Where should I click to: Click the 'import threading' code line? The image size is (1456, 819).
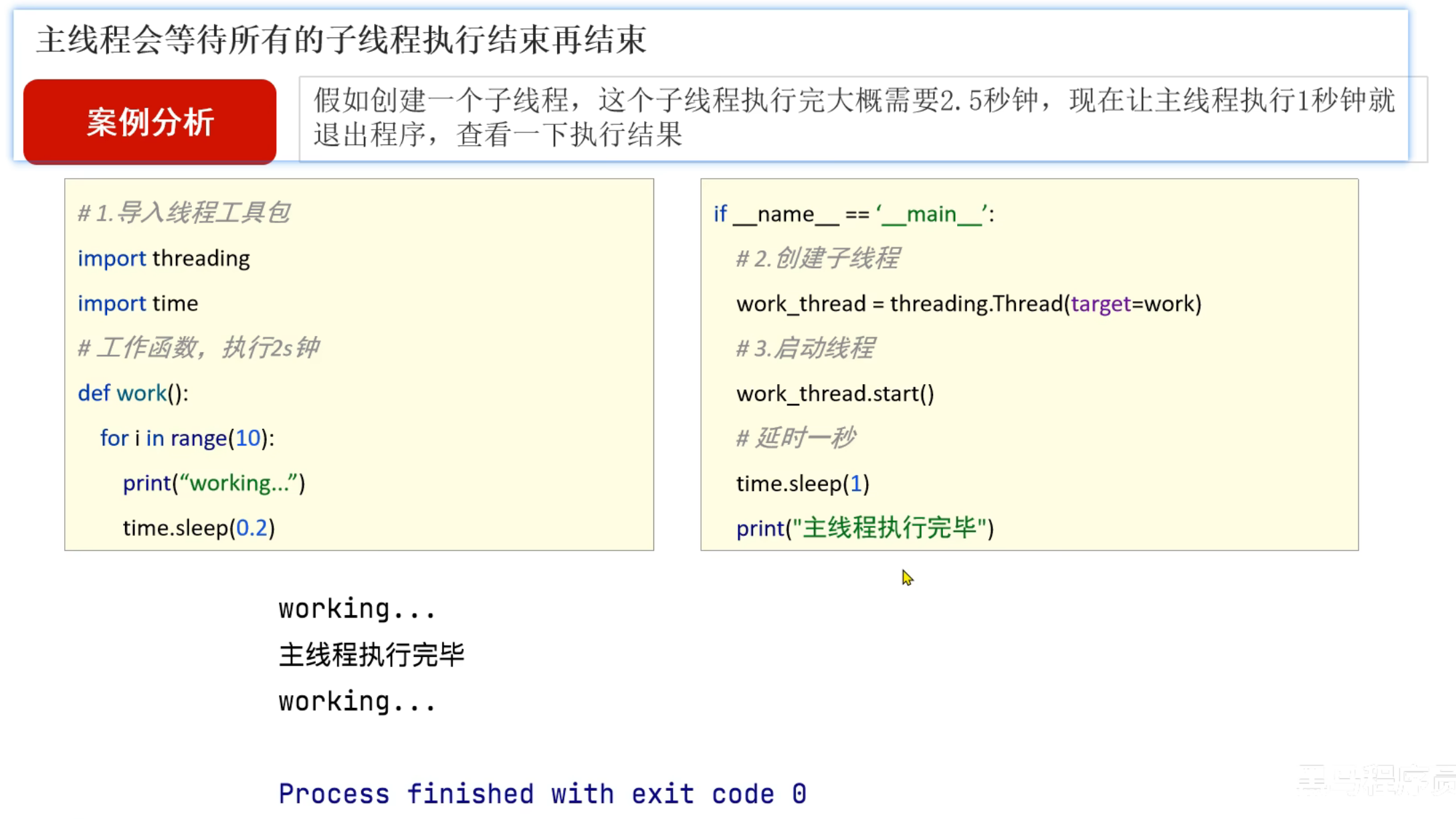pos(164,258)
